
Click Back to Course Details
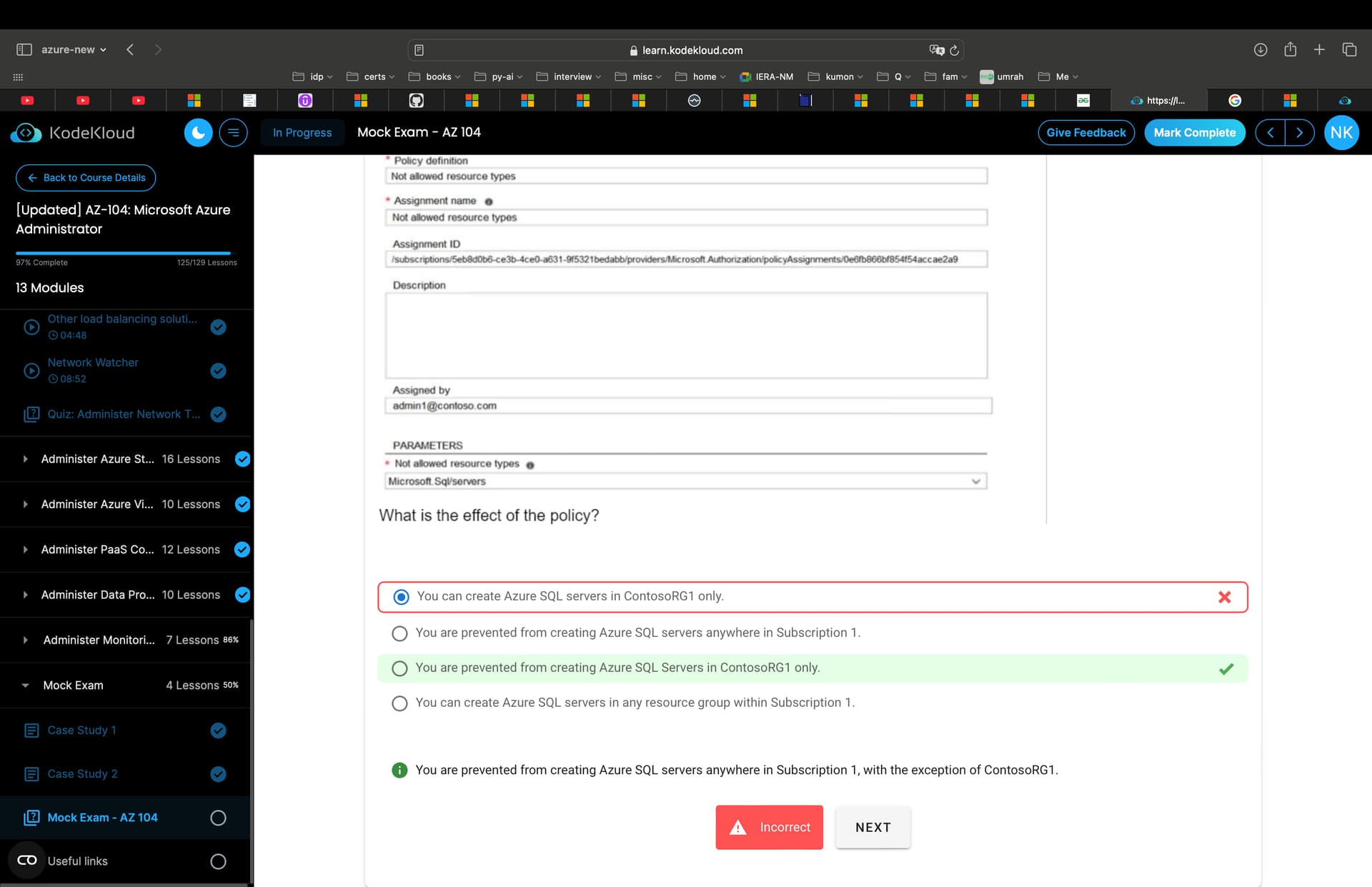pyautogui.click(x=86, y=178)
